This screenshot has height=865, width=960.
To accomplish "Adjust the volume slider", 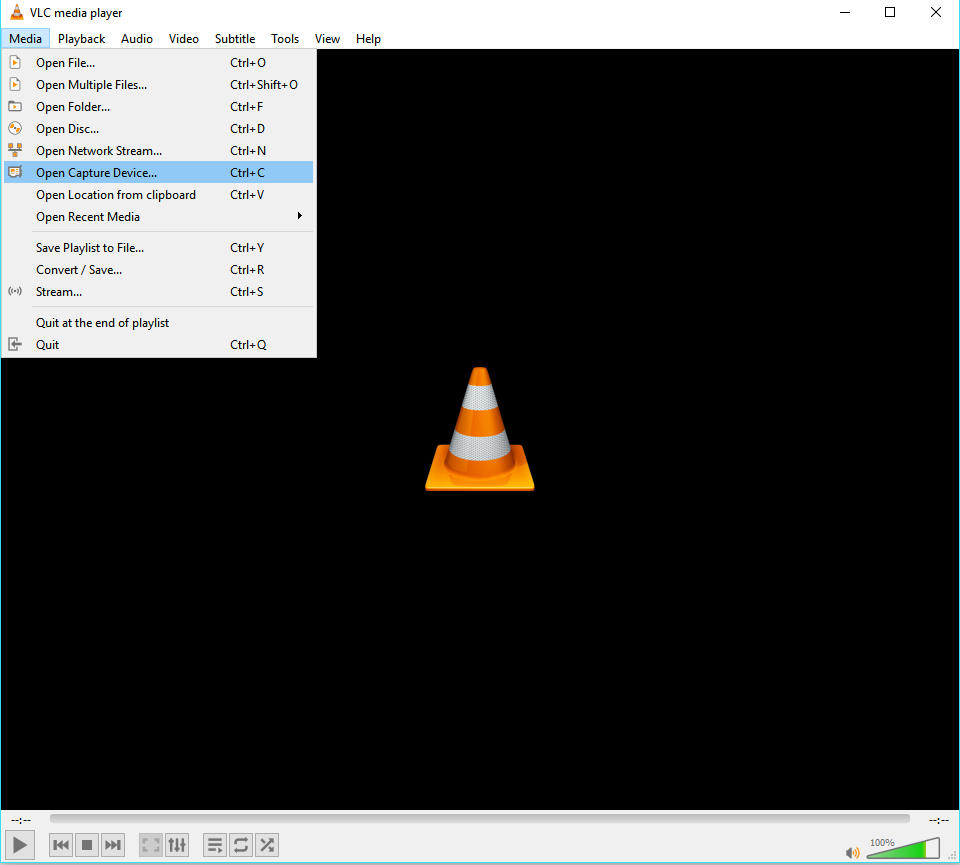I will click(902, 850).
